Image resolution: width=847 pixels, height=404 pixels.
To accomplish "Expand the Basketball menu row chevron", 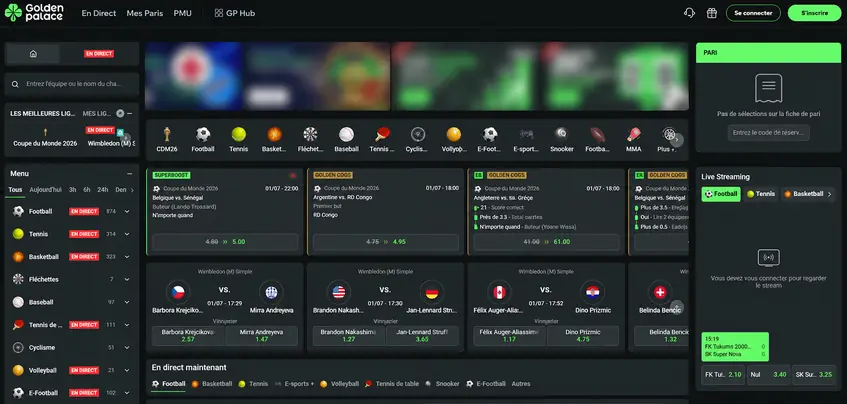I will coord(127,257).
